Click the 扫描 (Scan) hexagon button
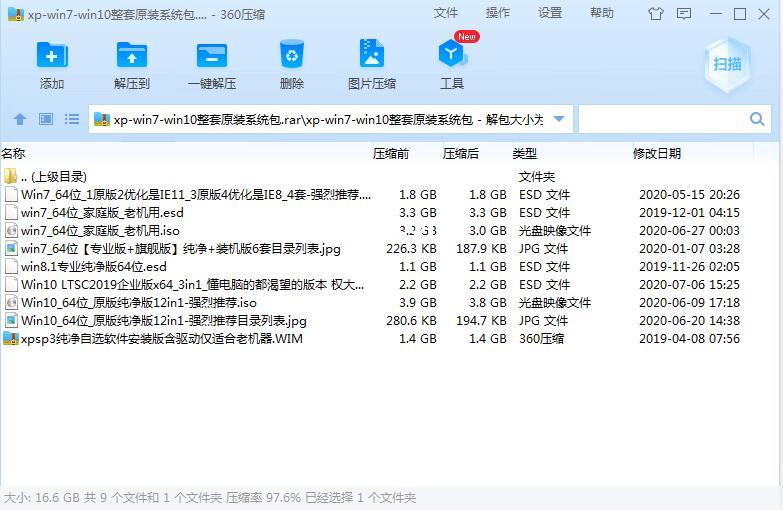 click(727, 64)
